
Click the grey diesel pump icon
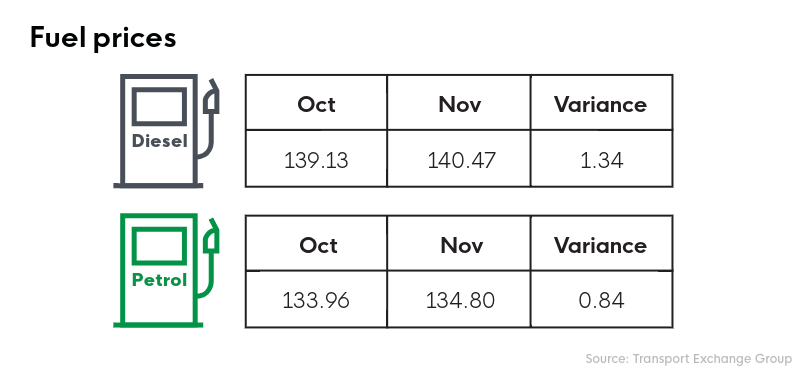(166, 131)
